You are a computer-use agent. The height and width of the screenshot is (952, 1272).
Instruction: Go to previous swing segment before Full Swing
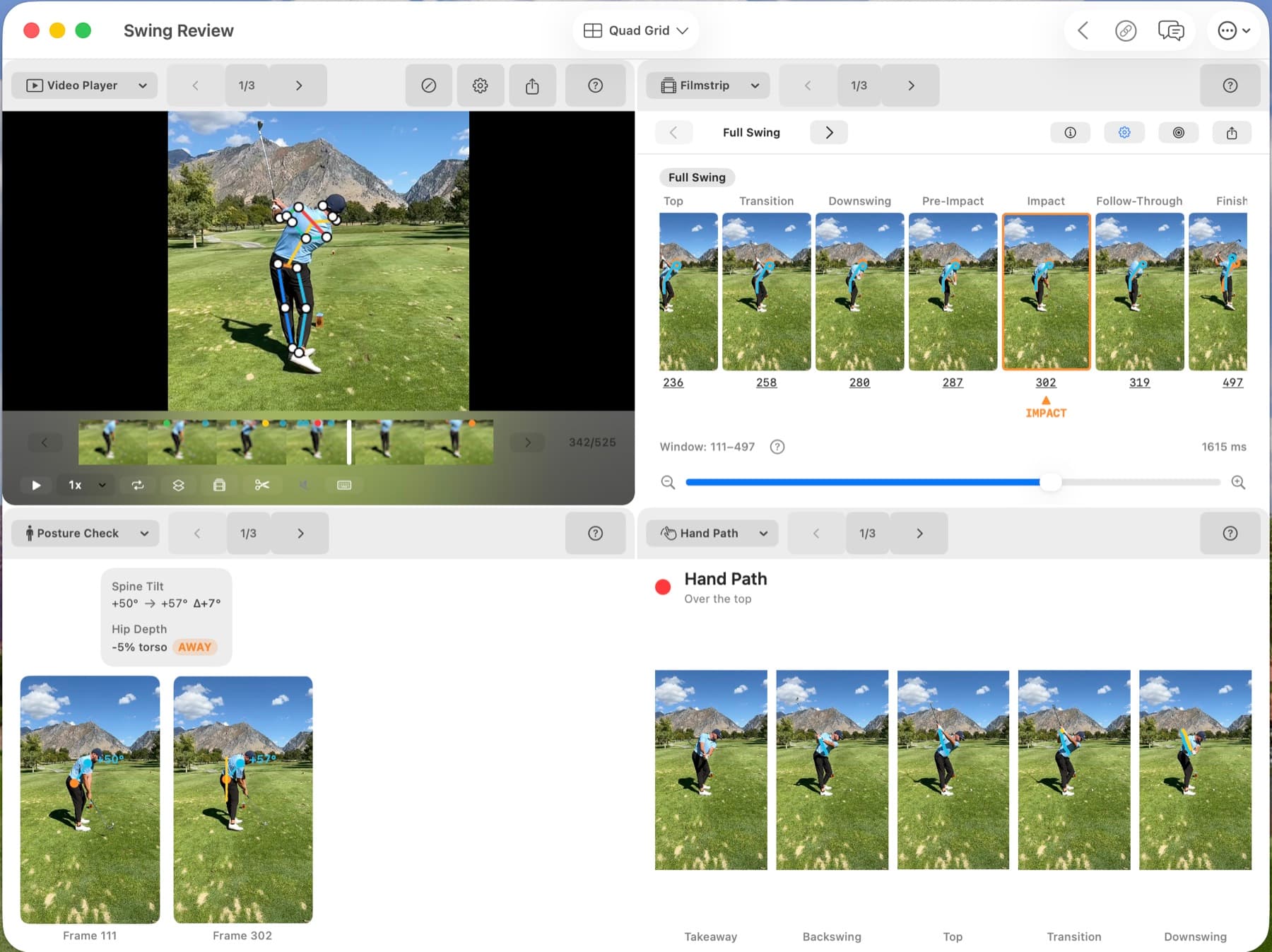pyautogui.click(x=673, y=132)
